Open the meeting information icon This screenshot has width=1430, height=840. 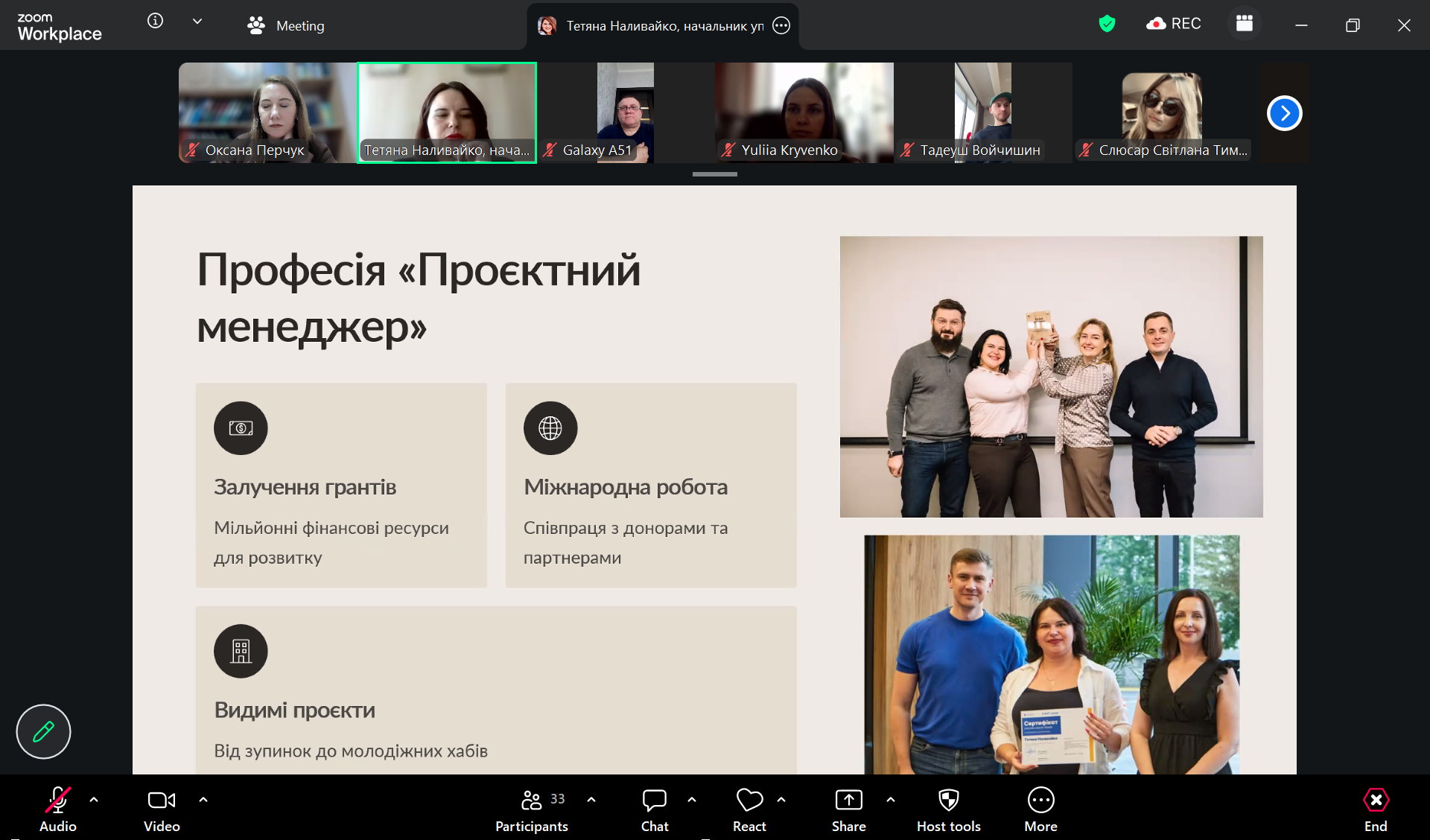(x=155, y=21)
